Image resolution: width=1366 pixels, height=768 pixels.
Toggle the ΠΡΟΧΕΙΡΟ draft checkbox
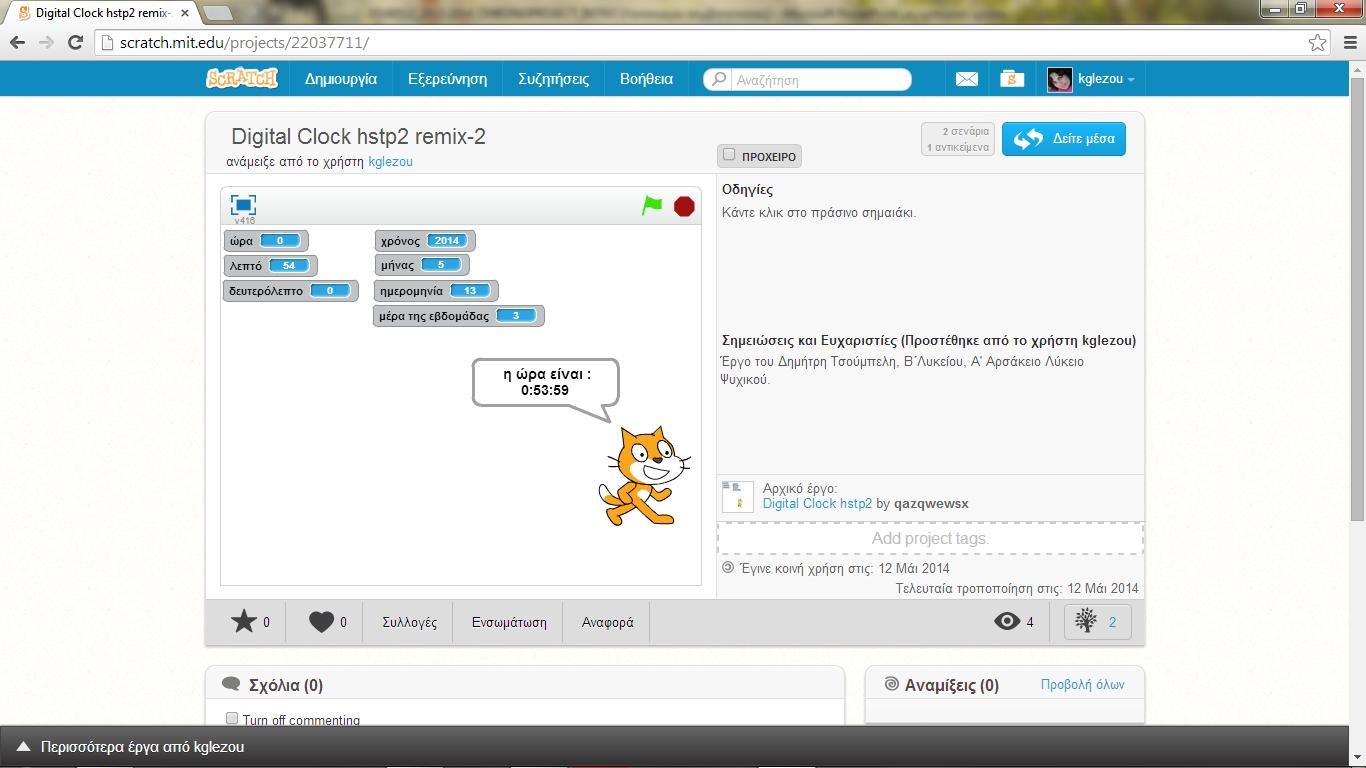pyautogui.click(x=729, y=155)
